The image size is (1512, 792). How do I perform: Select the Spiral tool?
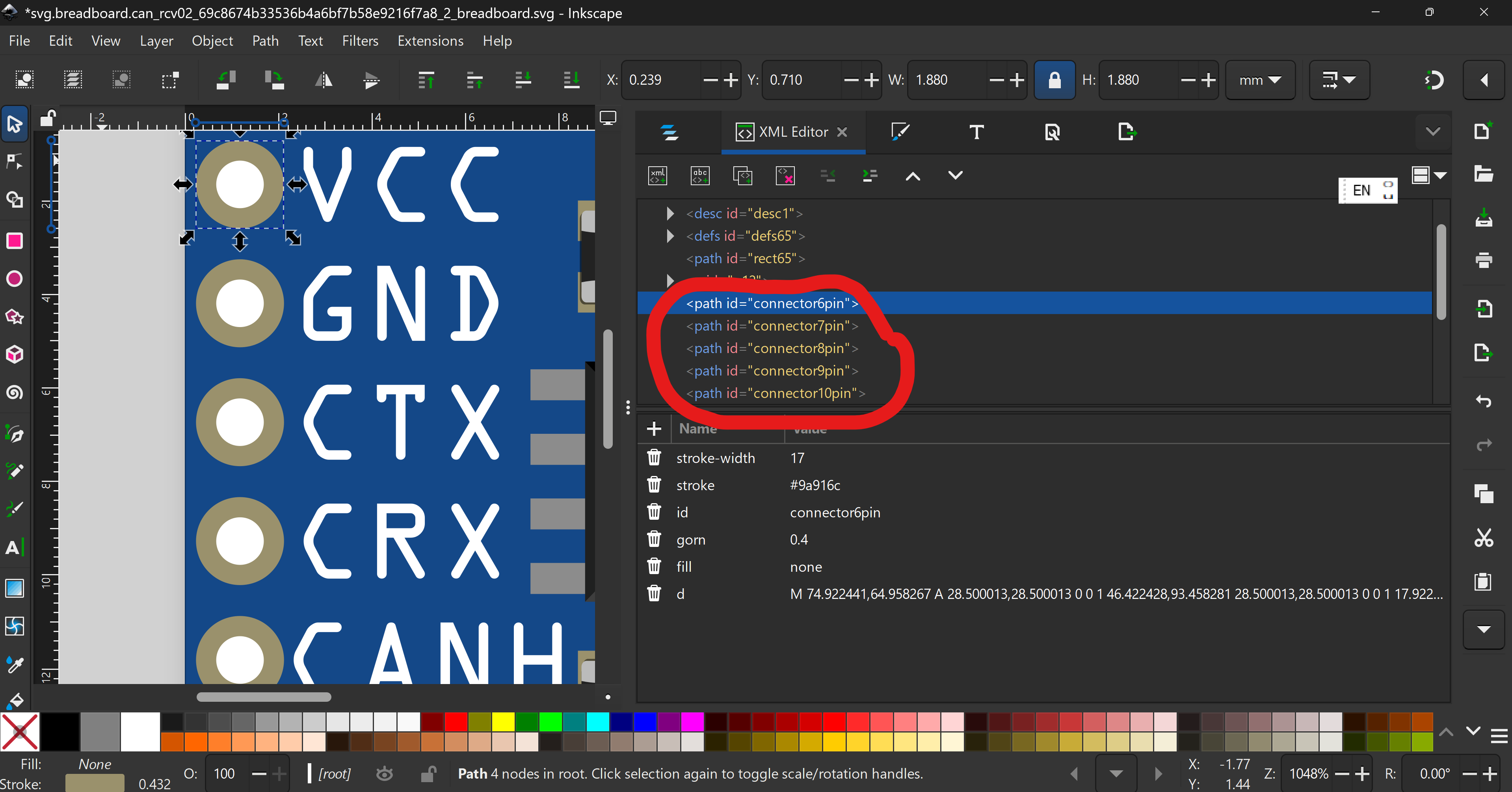point(14,392)
